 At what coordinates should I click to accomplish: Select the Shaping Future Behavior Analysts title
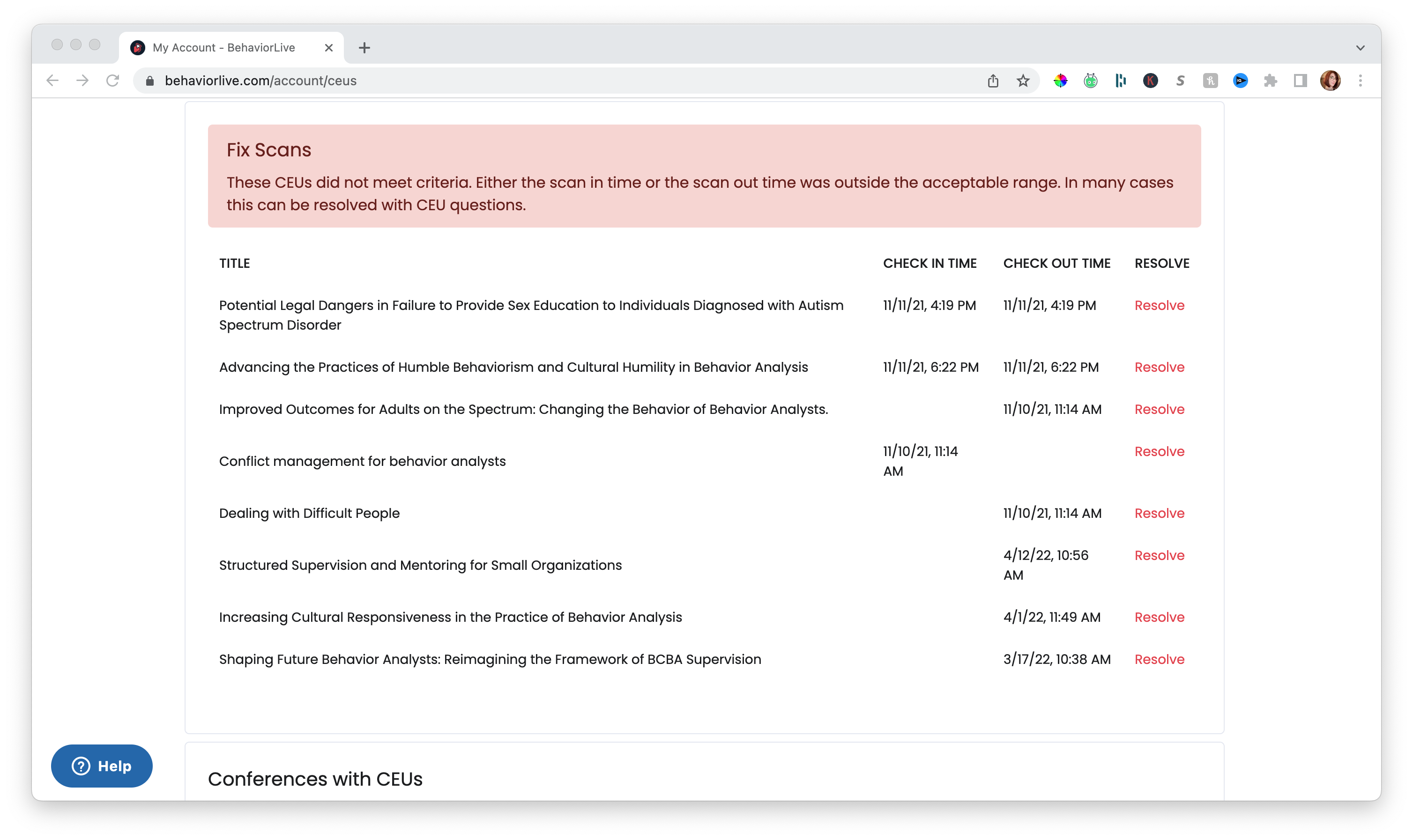(x=490, y=659)
